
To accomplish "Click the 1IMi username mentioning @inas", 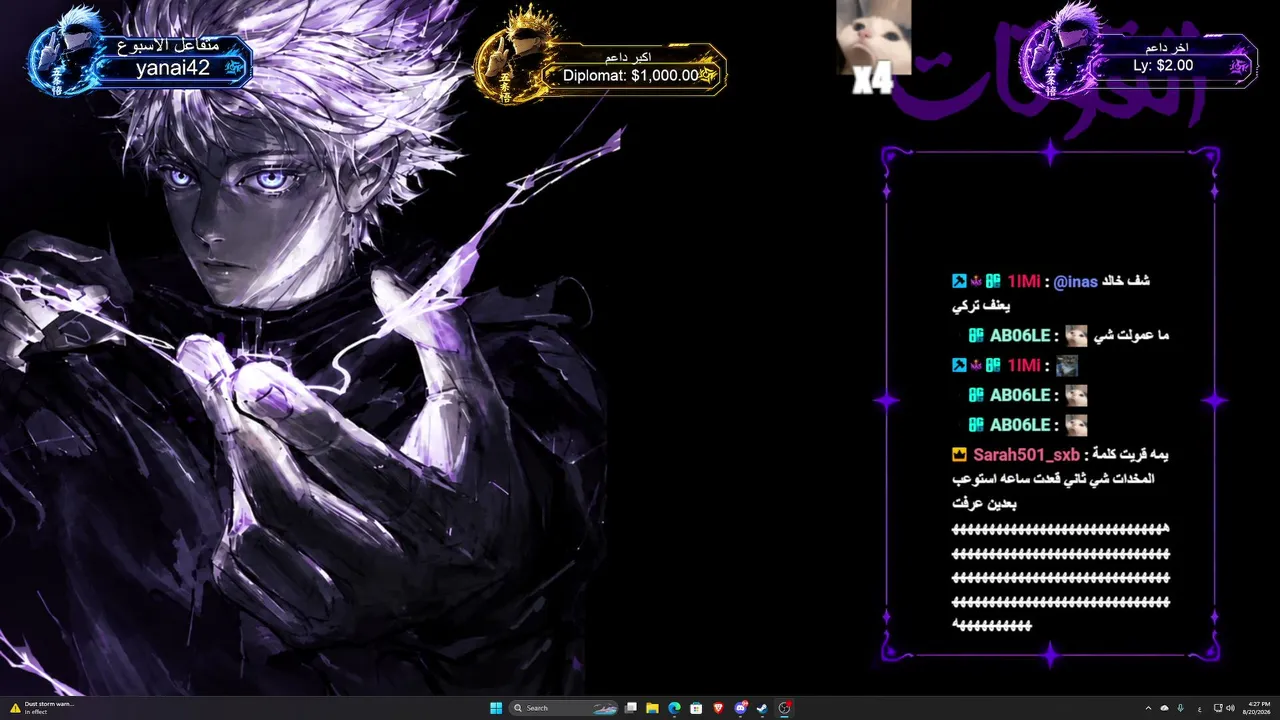I will 1025,282.
